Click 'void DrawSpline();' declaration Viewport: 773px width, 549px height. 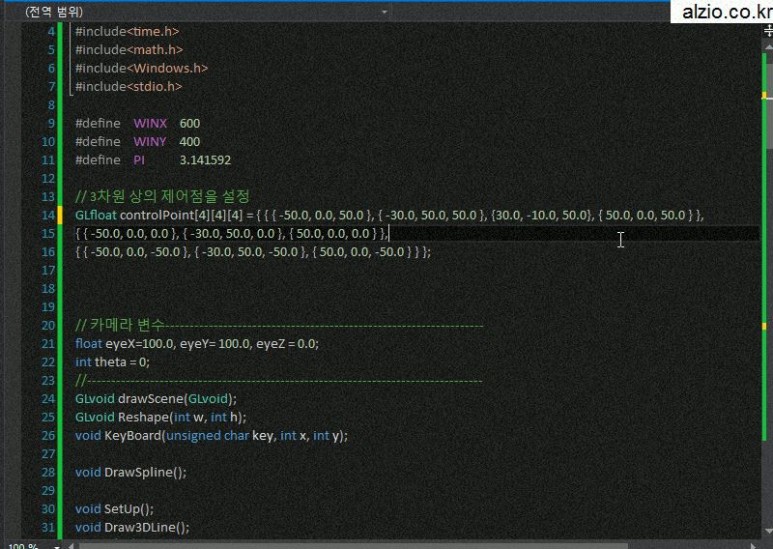click(x=131, y=472)
